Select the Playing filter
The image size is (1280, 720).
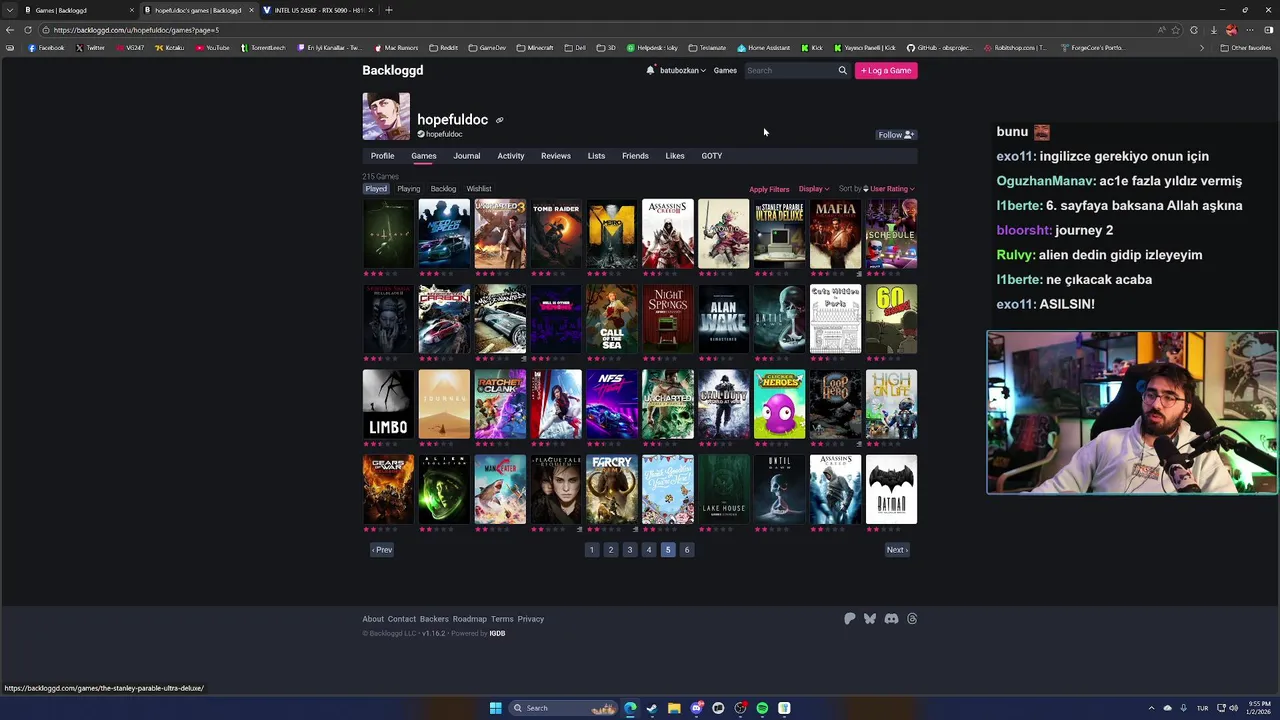click(x=408, y=189)
